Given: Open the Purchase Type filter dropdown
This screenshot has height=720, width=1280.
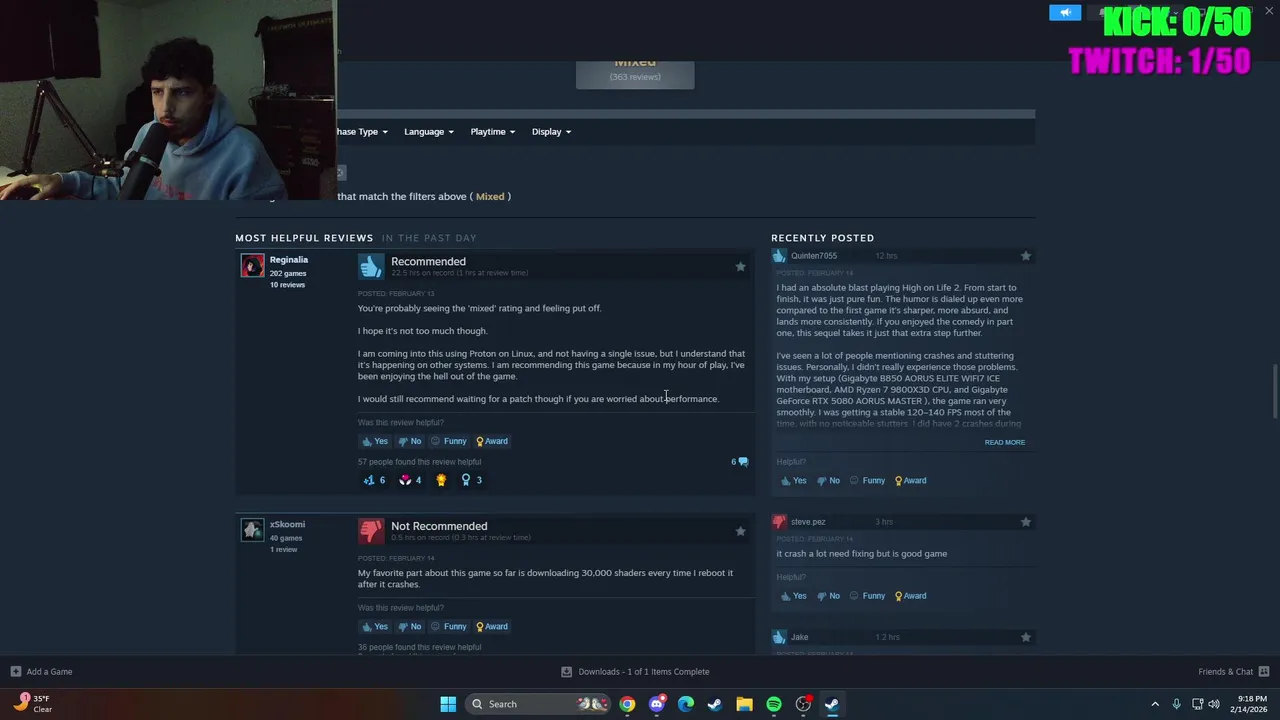Looking at the screenshot, I should tap(362, 132).
